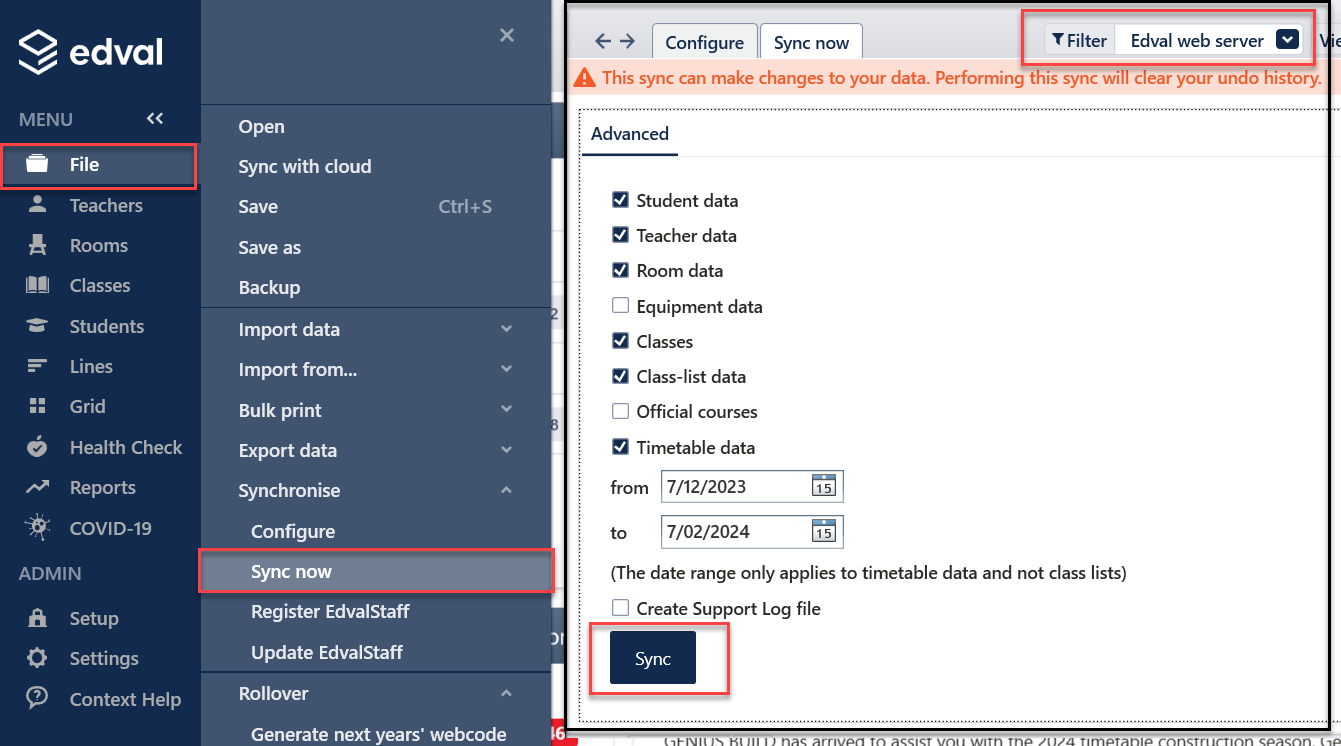The image size is (1341, 746).
Task: Switch to the Configure tab
Action: coord(704,42)
